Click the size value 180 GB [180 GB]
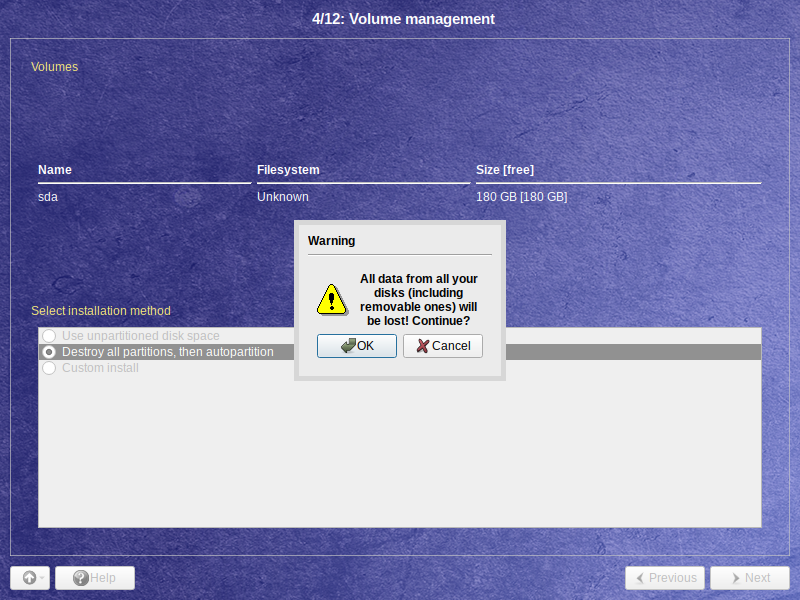Image resolution: width=800 pixels, height=600 pixels. point(521,197)
